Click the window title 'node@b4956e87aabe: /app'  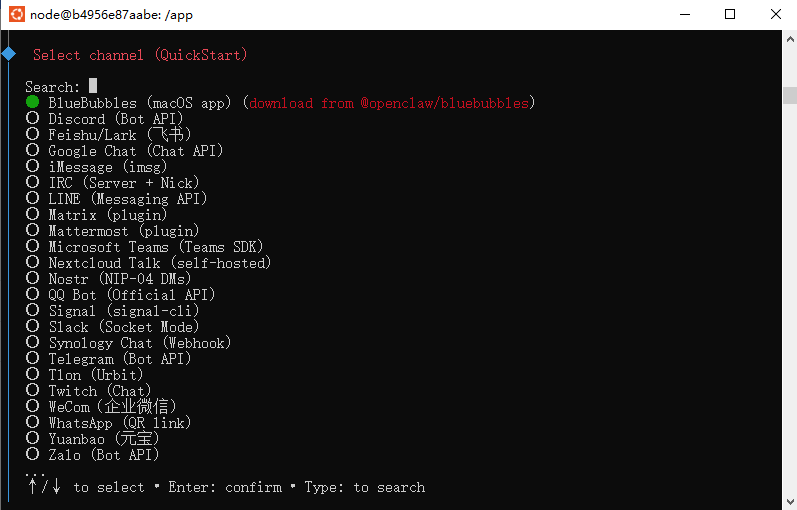tap(111, 15)
